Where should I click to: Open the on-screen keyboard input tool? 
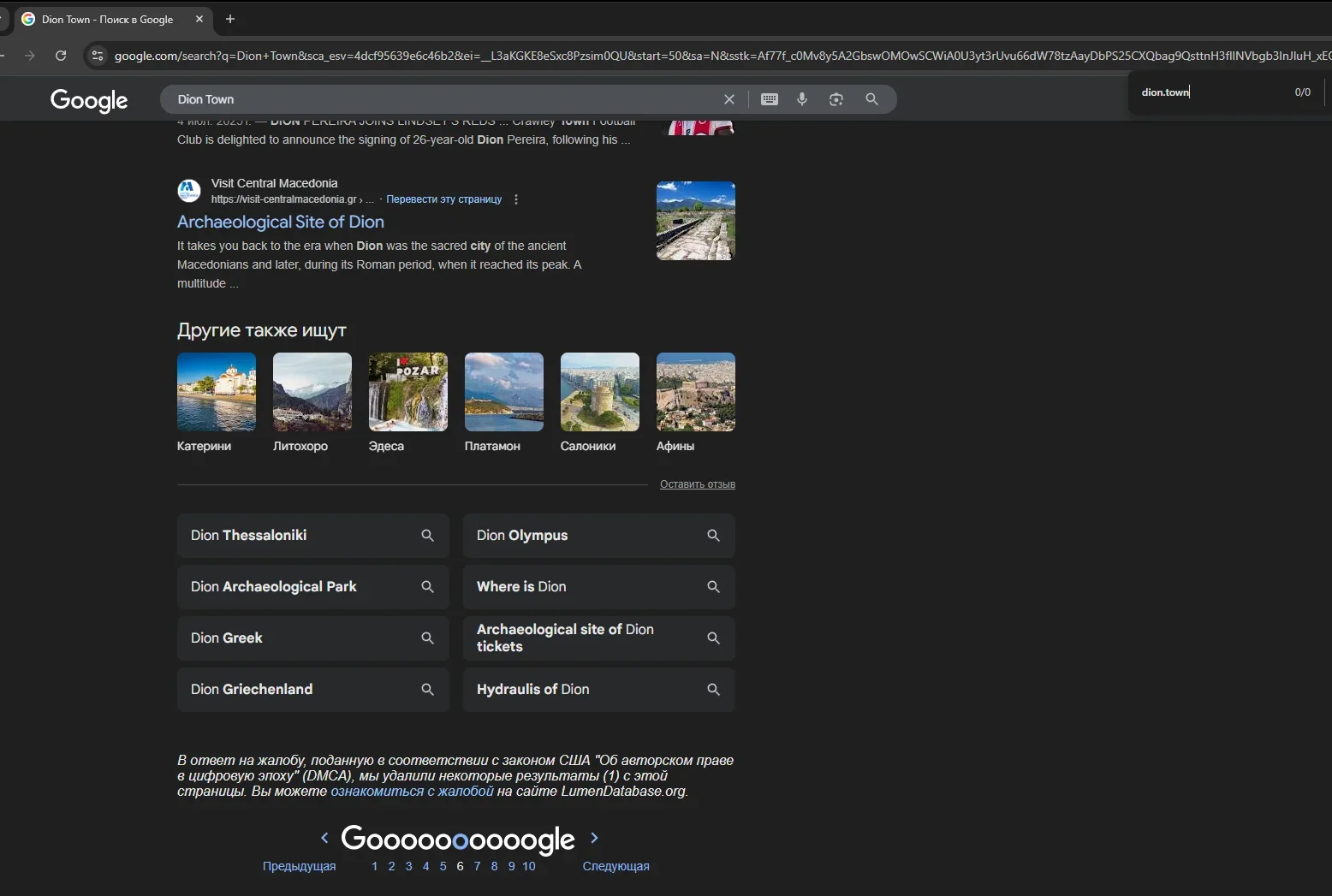pos(770,99)
